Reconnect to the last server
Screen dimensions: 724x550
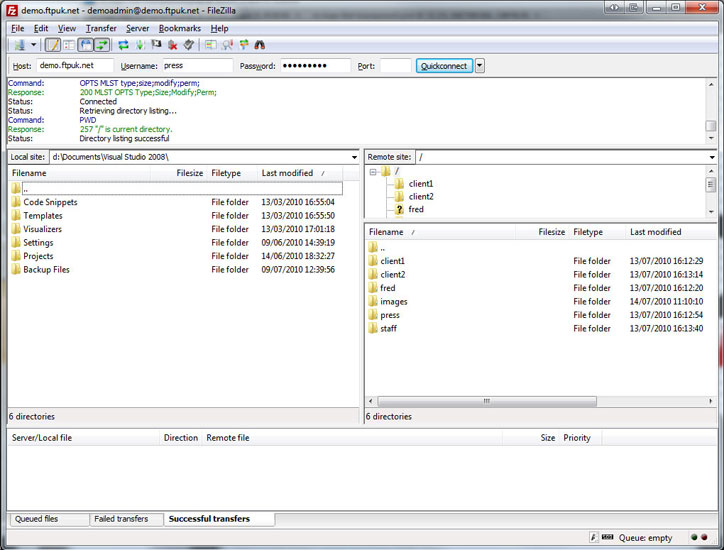188,45
